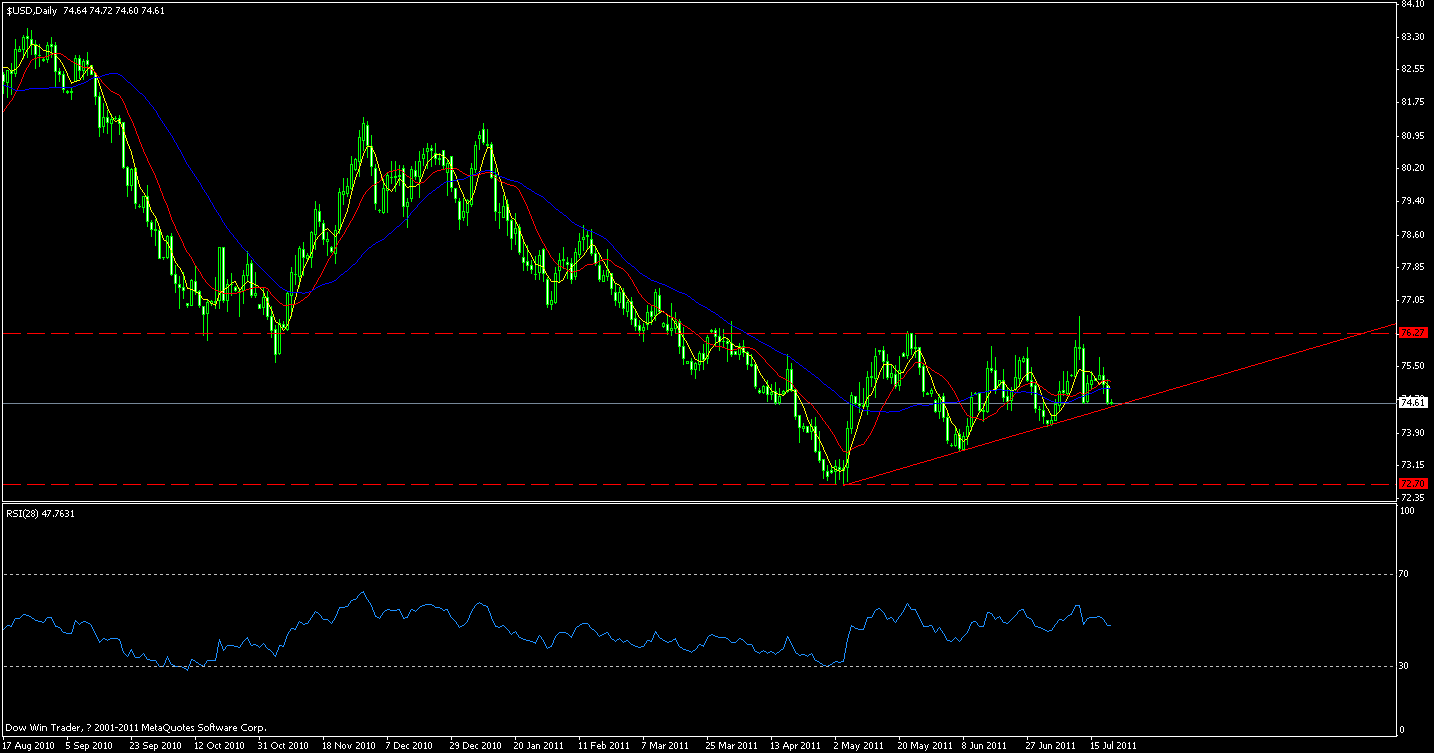Select the red 72.70 support price tag

(1413, 482)
